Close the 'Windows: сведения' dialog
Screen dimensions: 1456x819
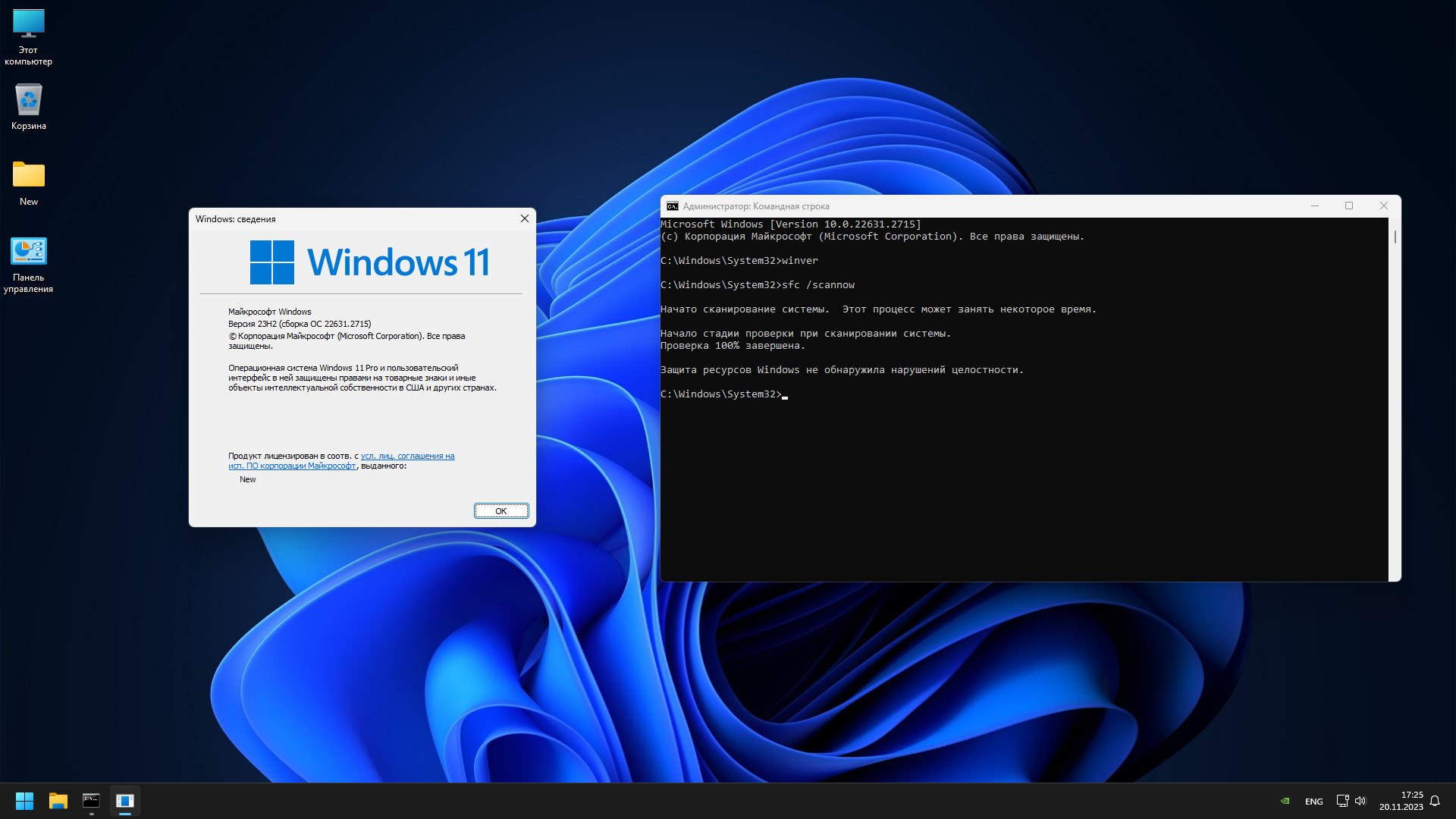pos(524,218)
